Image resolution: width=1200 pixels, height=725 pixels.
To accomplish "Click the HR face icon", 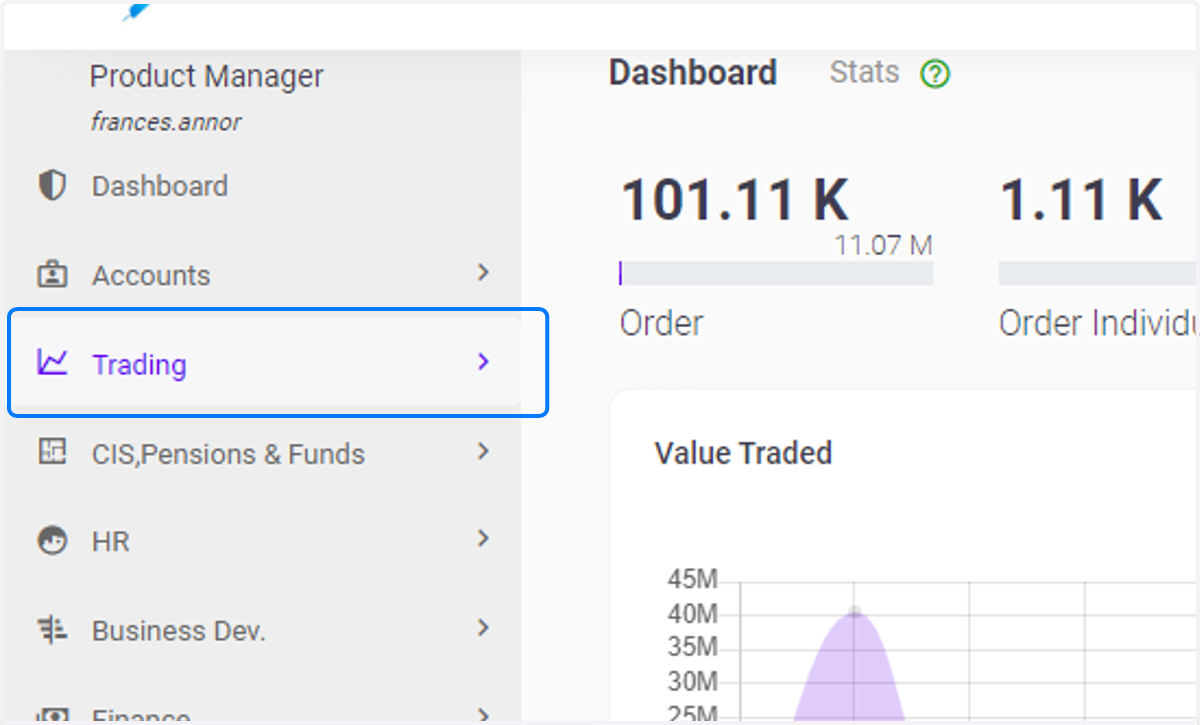I will tap(52, 541).
